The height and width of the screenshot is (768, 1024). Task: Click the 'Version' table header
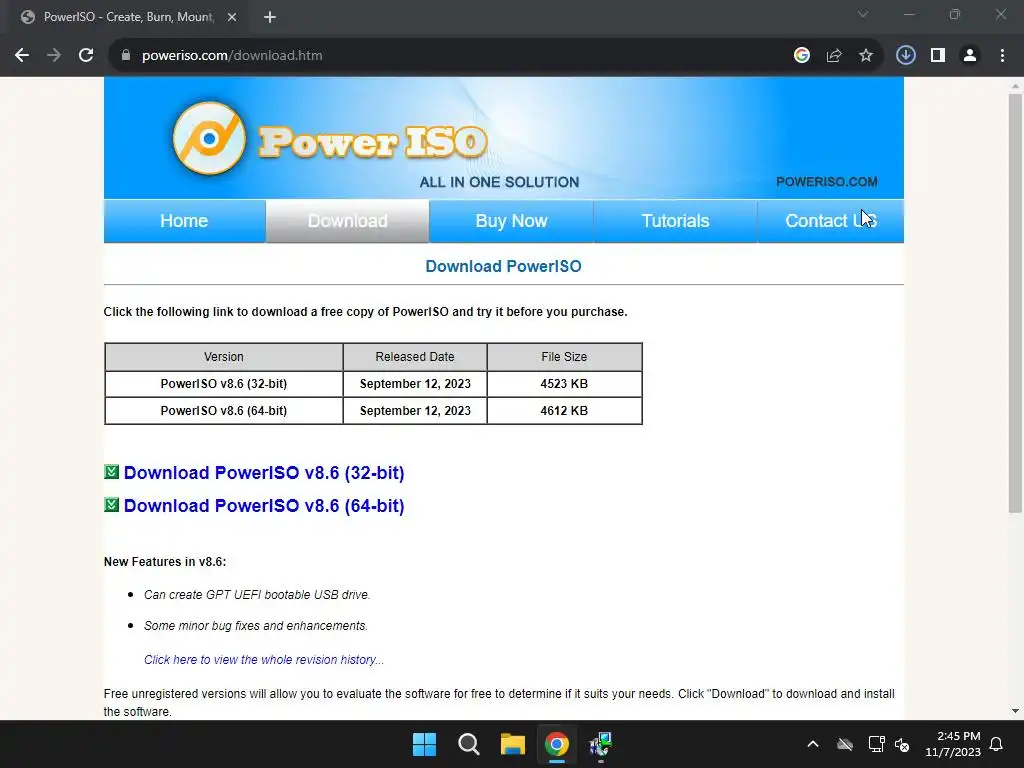click(223, 357)
